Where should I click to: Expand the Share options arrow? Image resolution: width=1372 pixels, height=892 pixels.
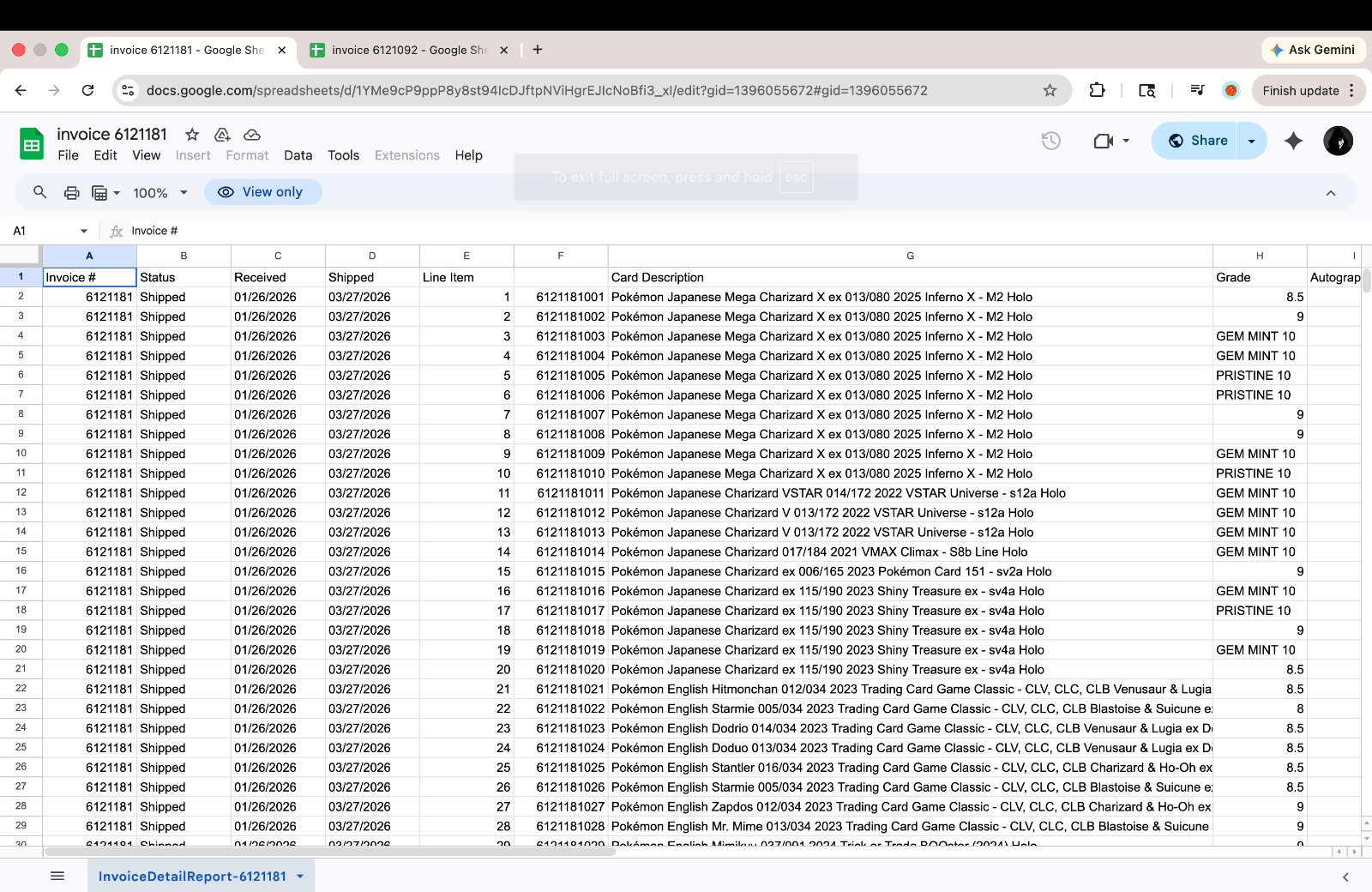(1251, 141)
